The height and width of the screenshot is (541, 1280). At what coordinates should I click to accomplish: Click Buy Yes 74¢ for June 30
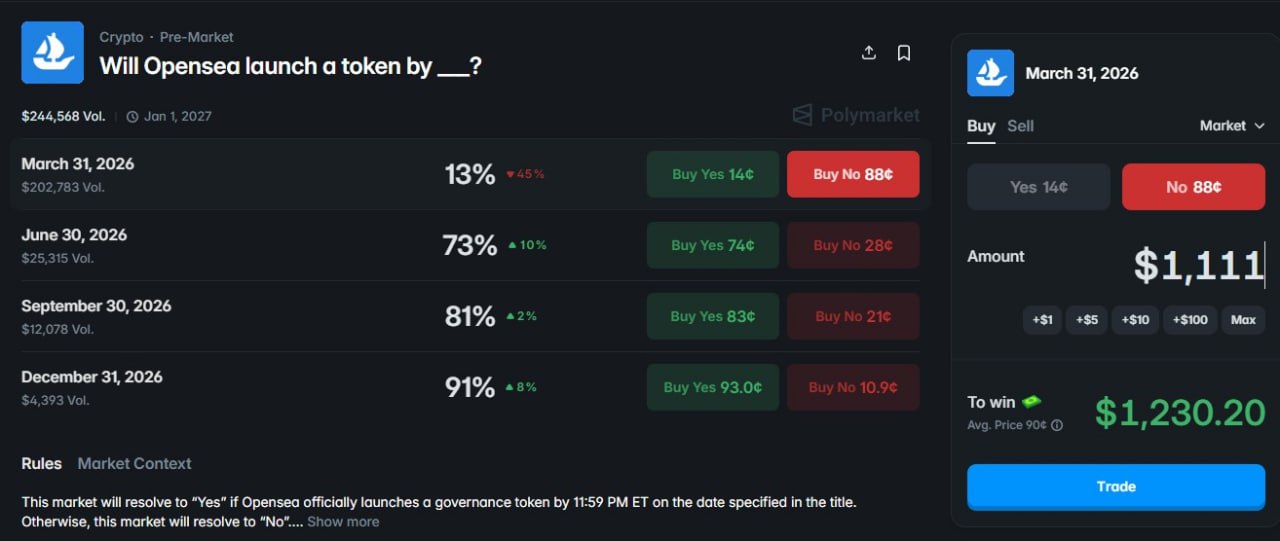(713, 245)
